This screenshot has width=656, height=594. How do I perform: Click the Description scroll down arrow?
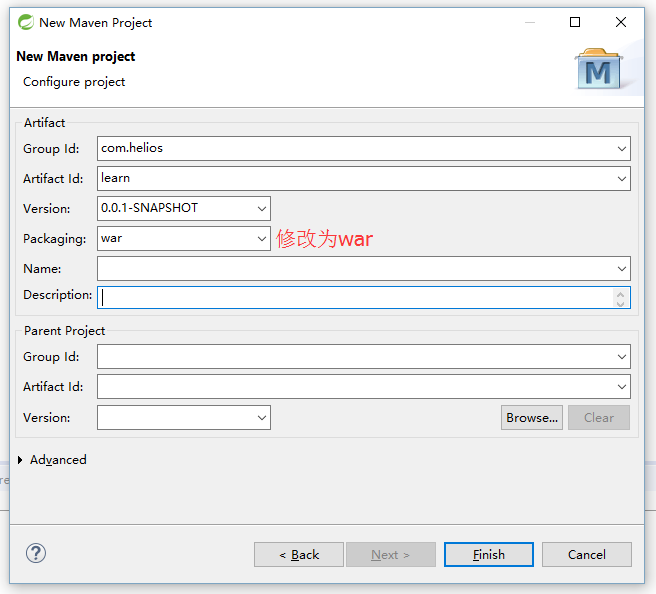(620, 304)
